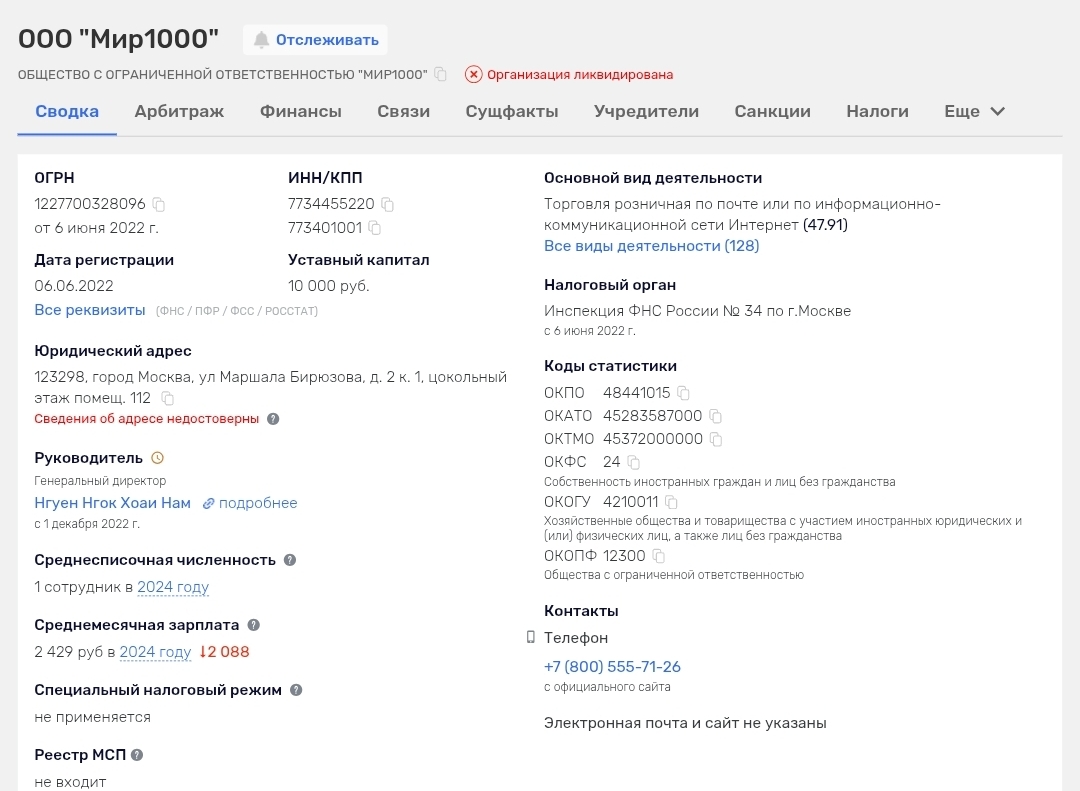Copy the OGRN number
The width and height of the screenshot is (1080, 791).
coord(159,204)
